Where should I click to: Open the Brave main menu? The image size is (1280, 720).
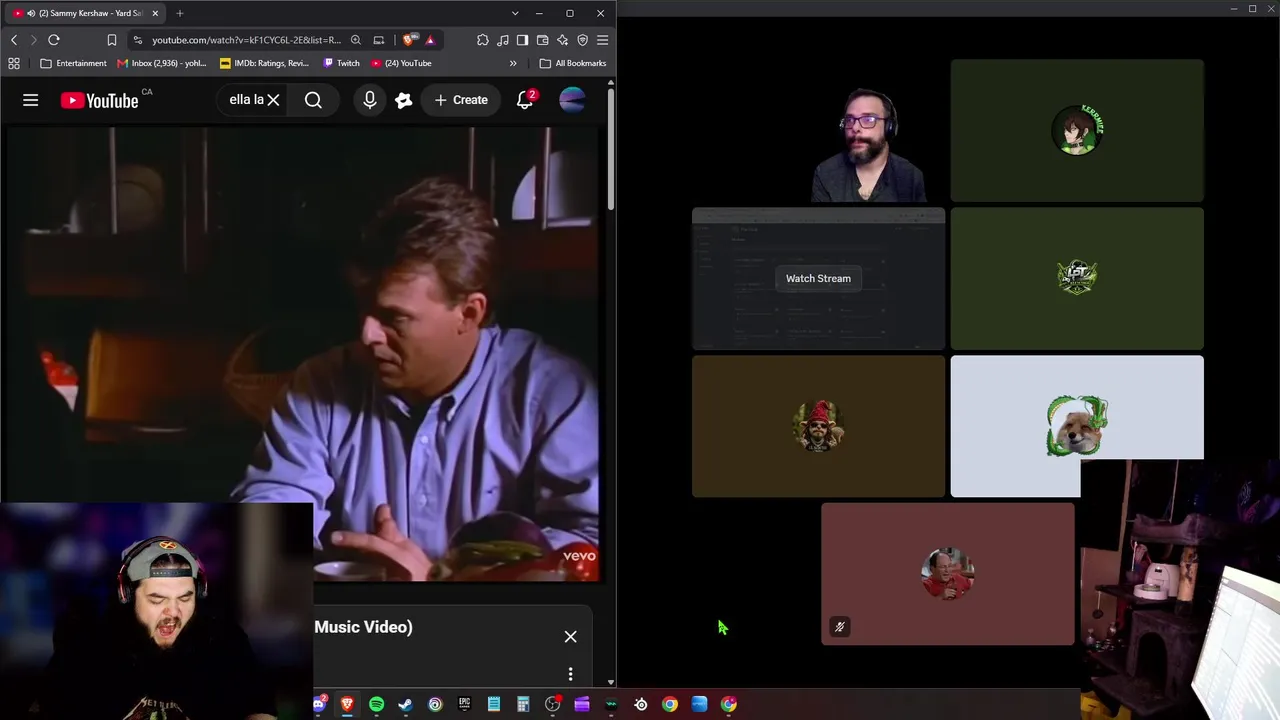602,40
